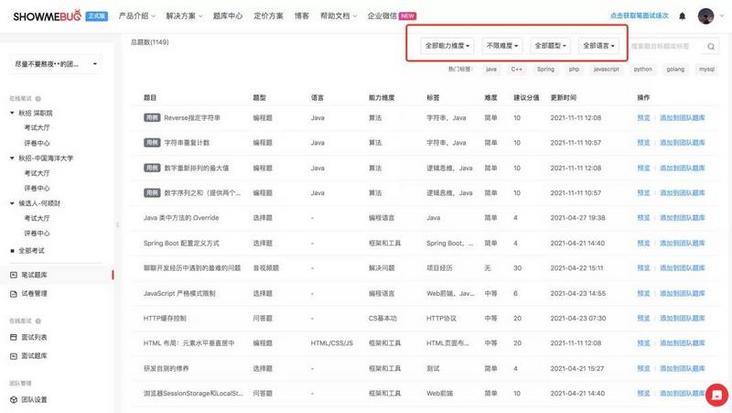The image size is (732, 413).
Task: Collapse the first 秋招 tree node
Action: [12, 113]
